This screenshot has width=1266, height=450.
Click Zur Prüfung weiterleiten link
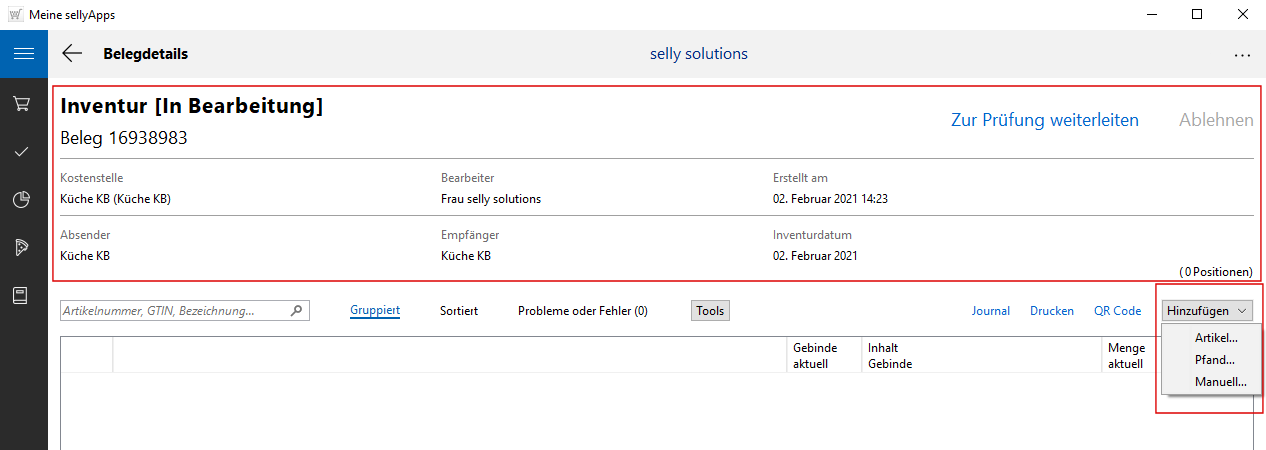pyautogui.click(x=1044, y=120)
